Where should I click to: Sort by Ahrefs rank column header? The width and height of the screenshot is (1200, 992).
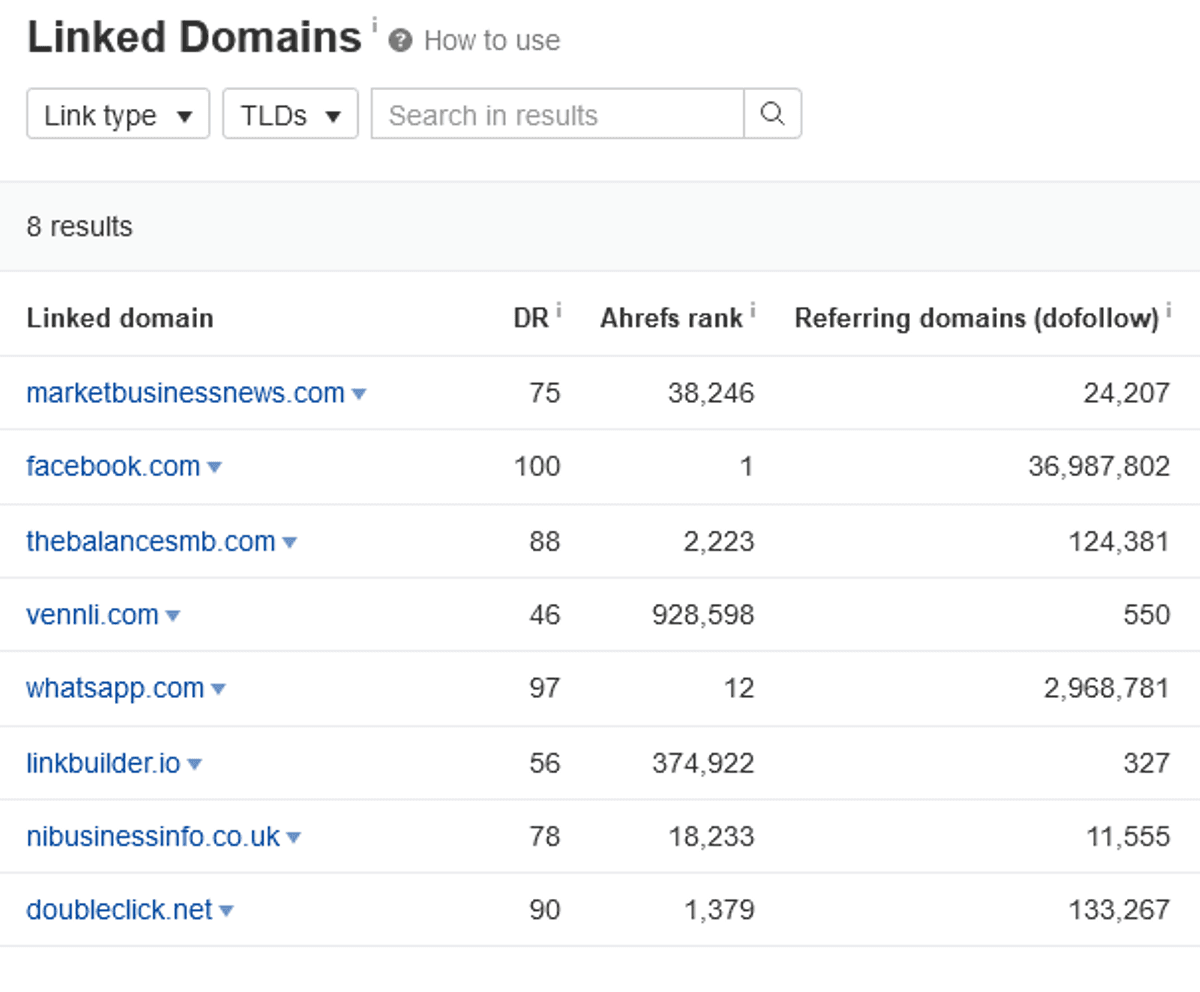click(671, 318)
